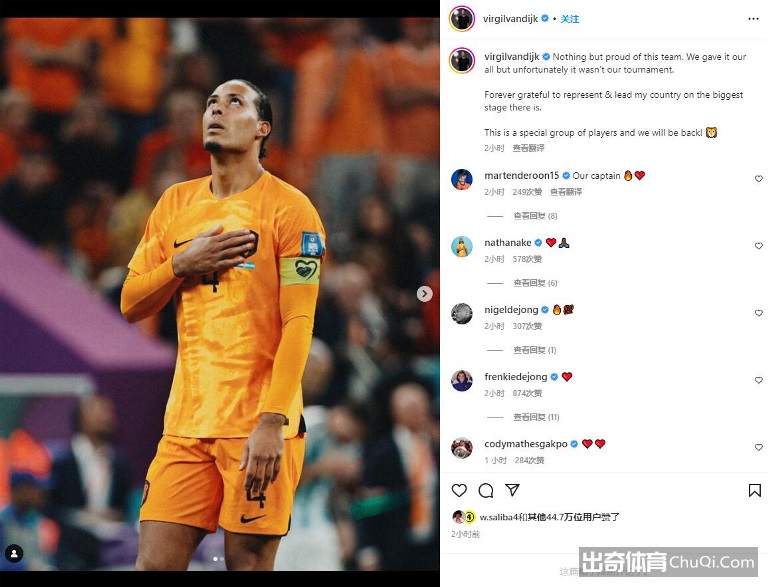This screenshot has width=768, height=587.
Task: Like codymathesgakpo's comment
Action: click(759, 447)
